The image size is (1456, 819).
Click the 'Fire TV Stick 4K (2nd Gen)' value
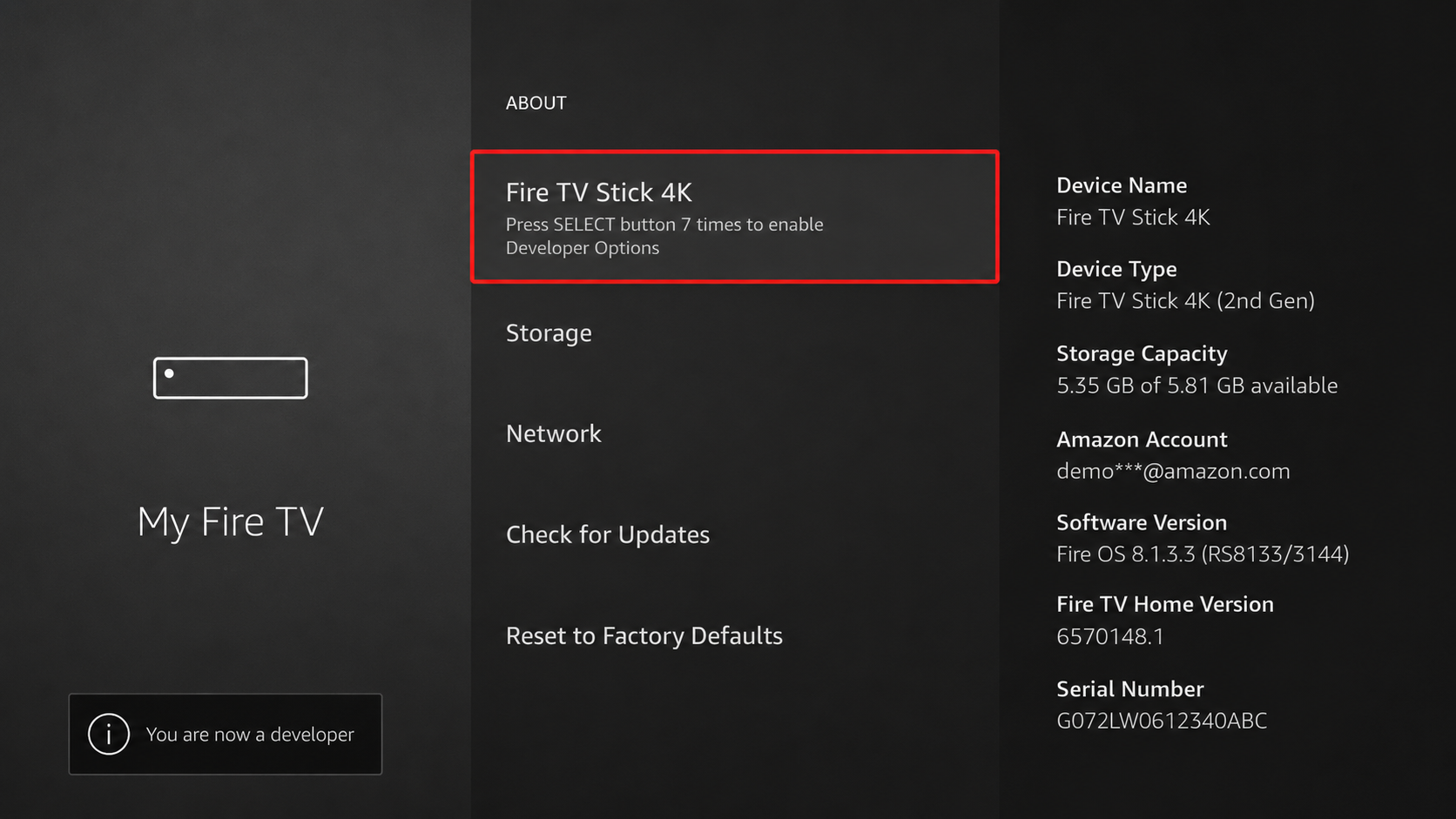(1185, 301)
